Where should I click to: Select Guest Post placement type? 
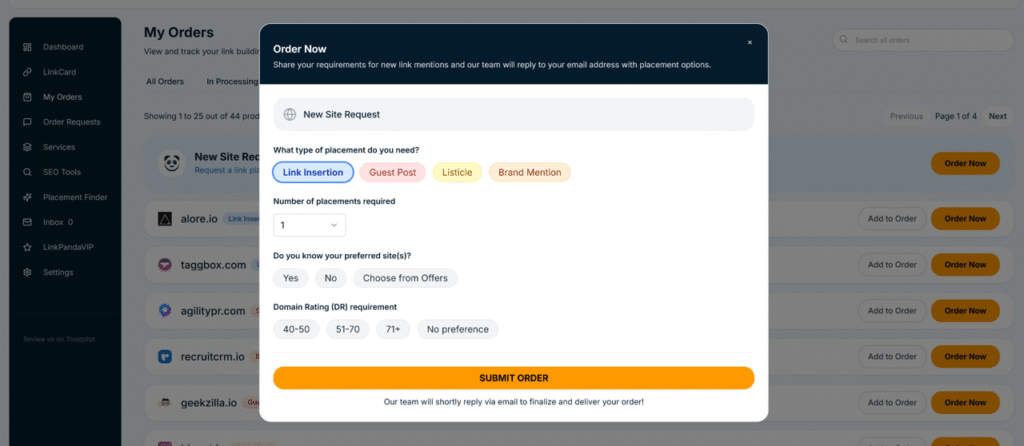coord(392,172)
